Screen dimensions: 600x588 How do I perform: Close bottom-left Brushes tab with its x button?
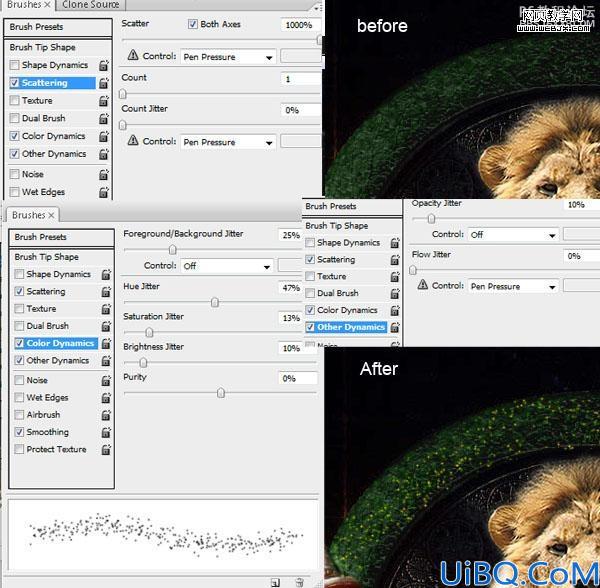point(51,215)
